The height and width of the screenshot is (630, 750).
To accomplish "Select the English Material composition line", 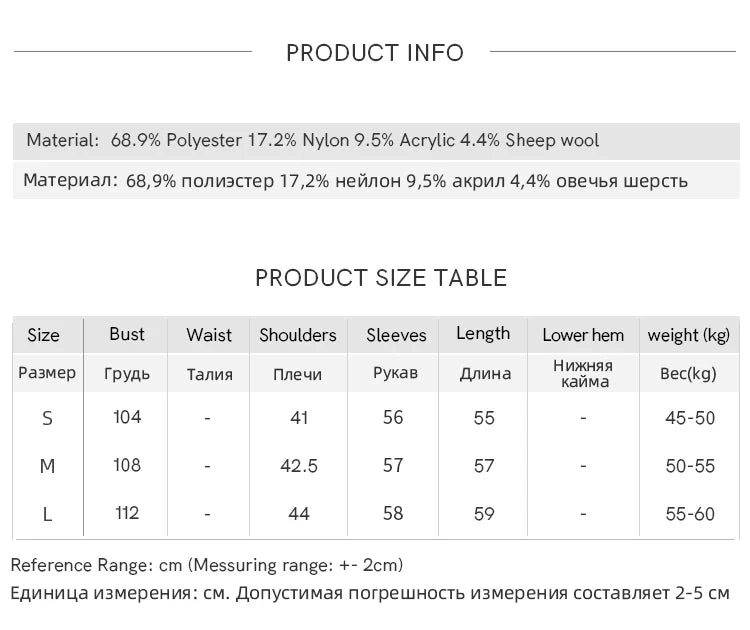I will pyautogui.click(x=313, y=140).
